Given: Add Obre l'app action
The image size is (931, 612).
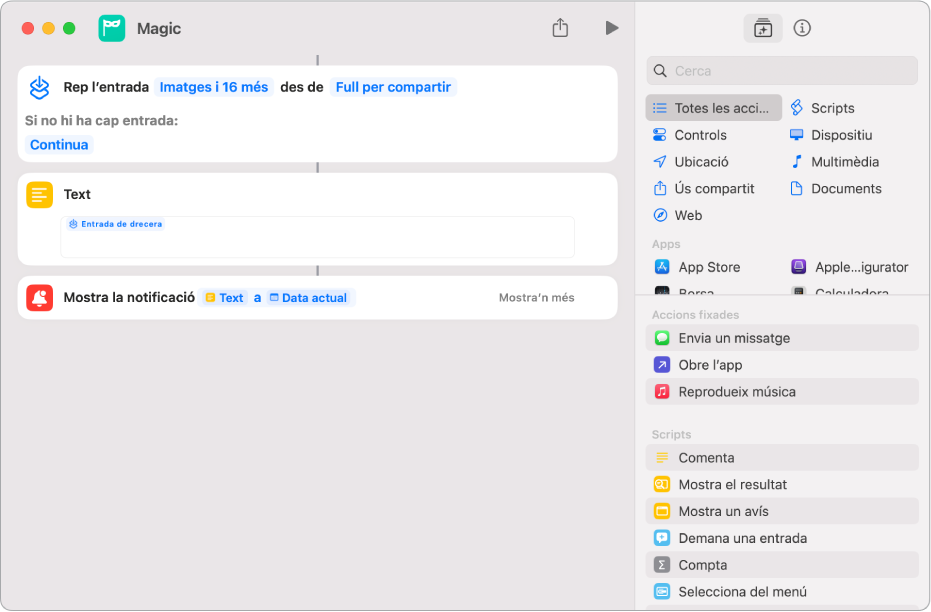Looking at the screenshot, I should pyautogui.click(x=782, y=365).
